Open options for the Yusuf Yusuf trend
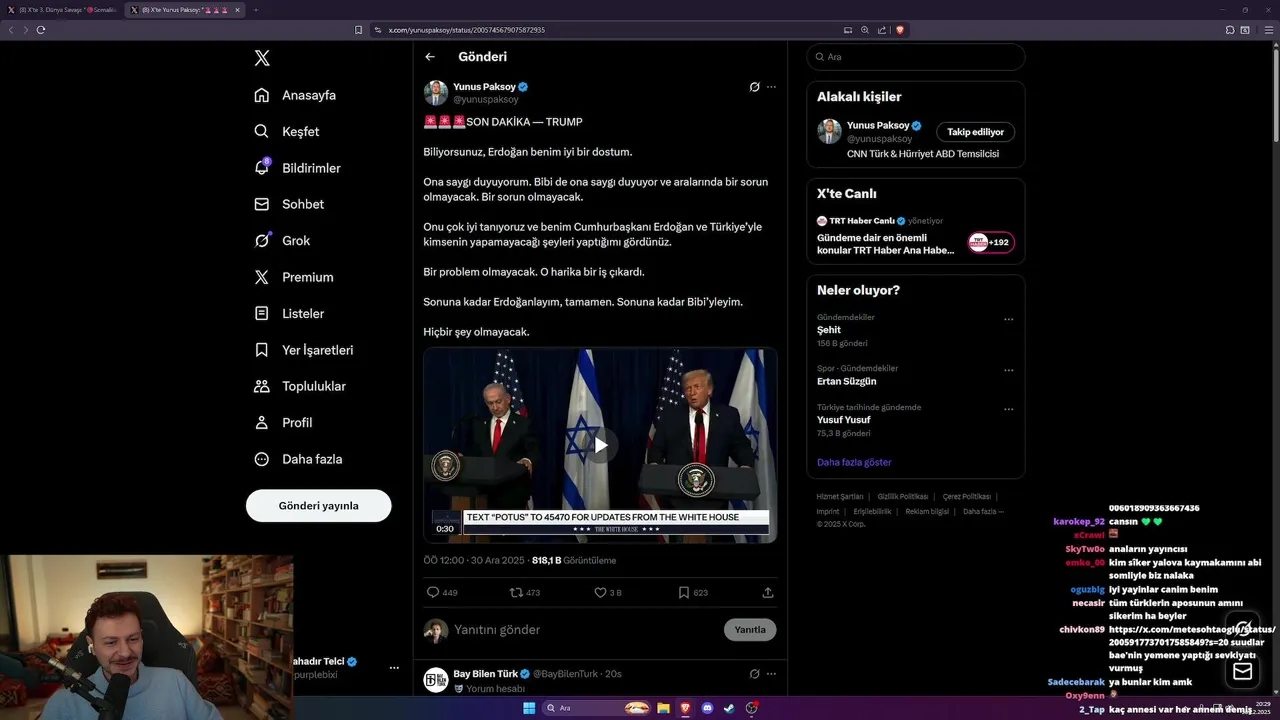Viewport: 1280px width, 720px height. (1008, 409)
